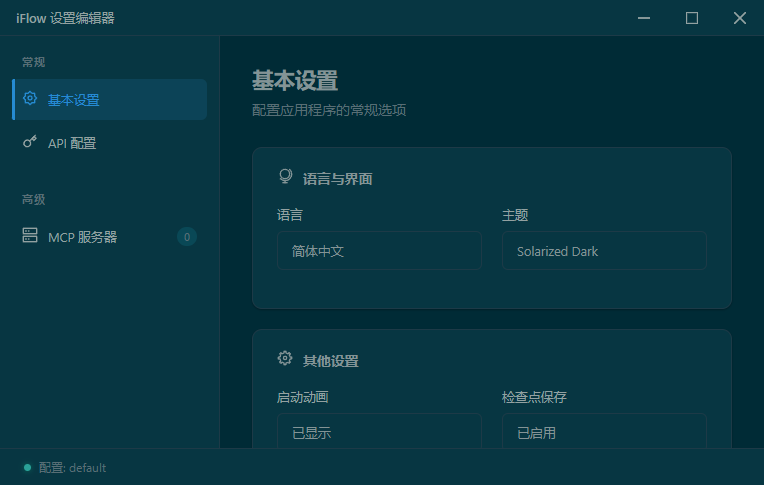
Task: Click the gear icon beside 基本设置 in sidebar
Action: click(x=30, y=99)
